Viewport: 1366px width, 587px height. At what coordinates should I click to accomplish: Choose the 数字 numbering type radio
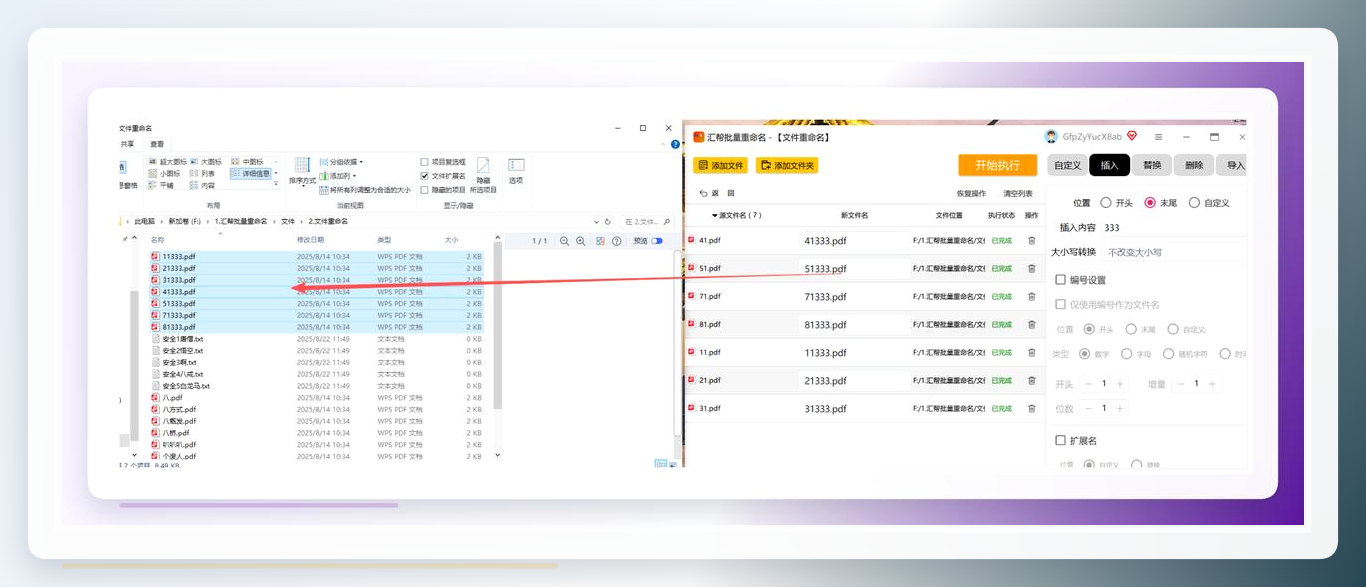[x=1085, y=354]
